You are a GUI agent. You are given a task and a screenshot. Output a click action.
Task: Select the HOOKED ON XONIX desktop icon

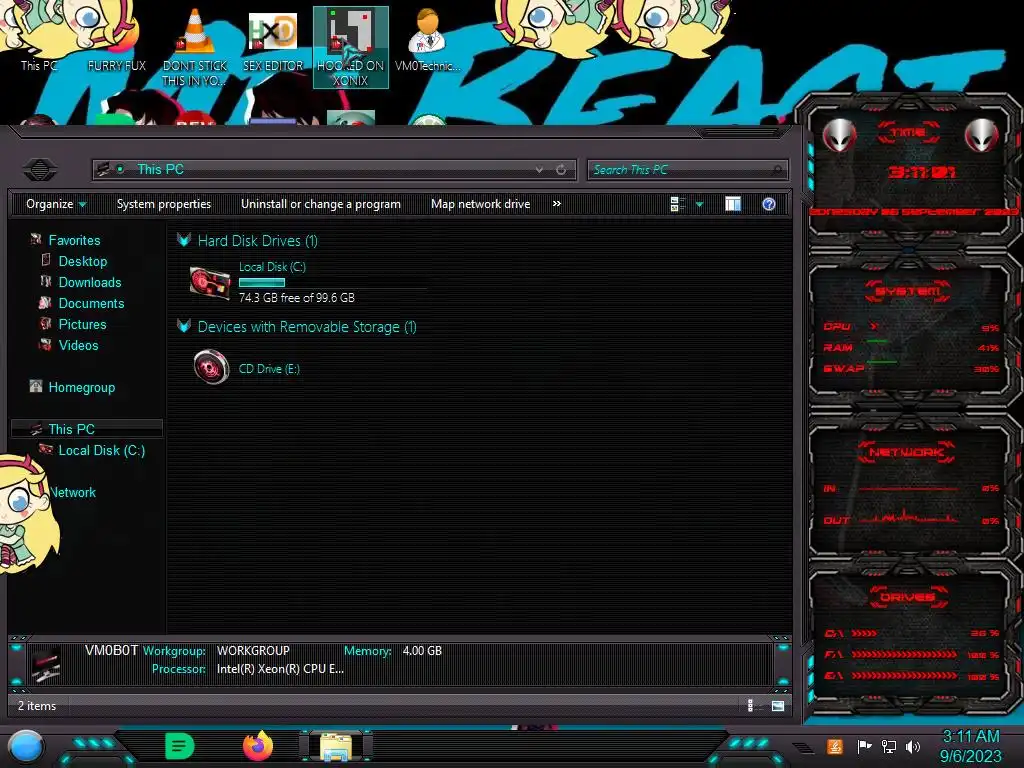tap(351, 48)
